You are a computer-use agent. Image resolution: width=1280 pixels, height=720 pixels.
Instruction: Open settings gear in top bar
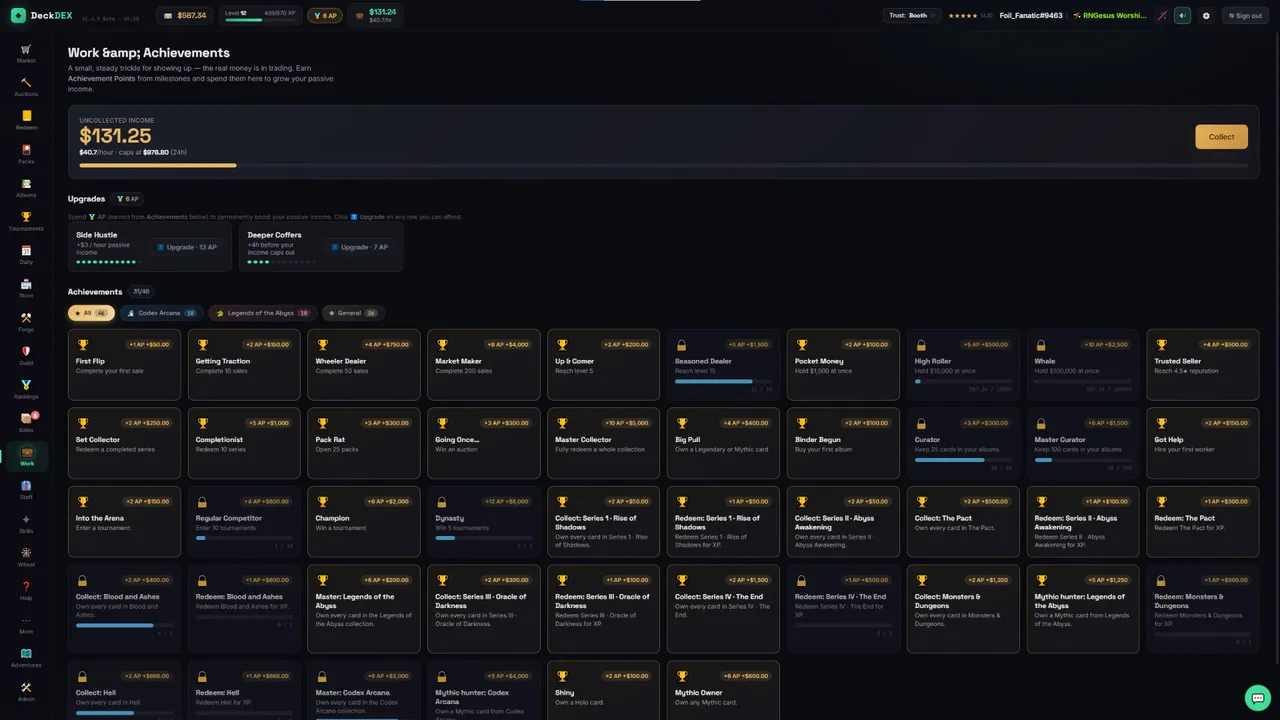pos(1206,15)
